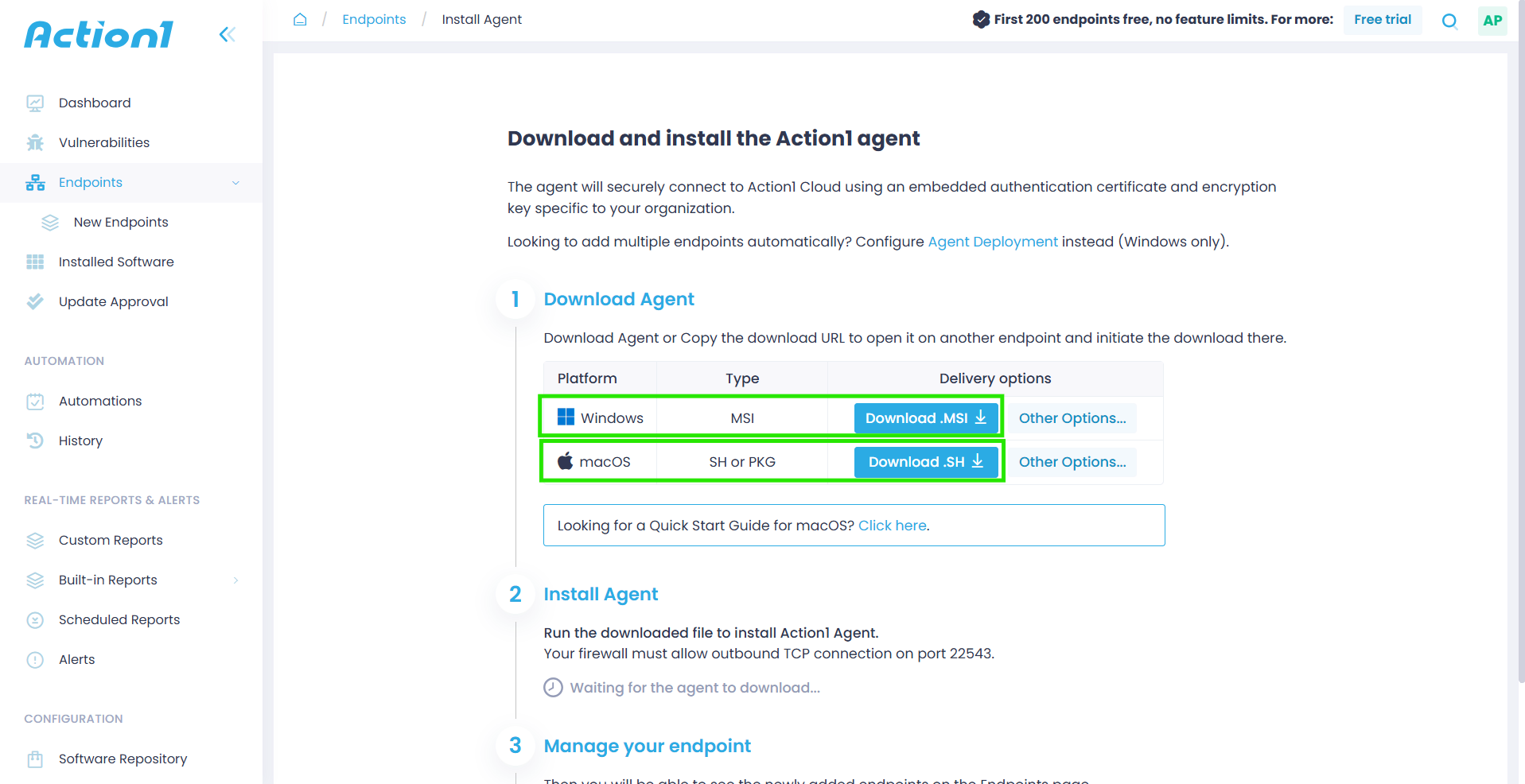Open search via magnifier icon
The image size is (1525, 784).
click(x=1449, y=21)
